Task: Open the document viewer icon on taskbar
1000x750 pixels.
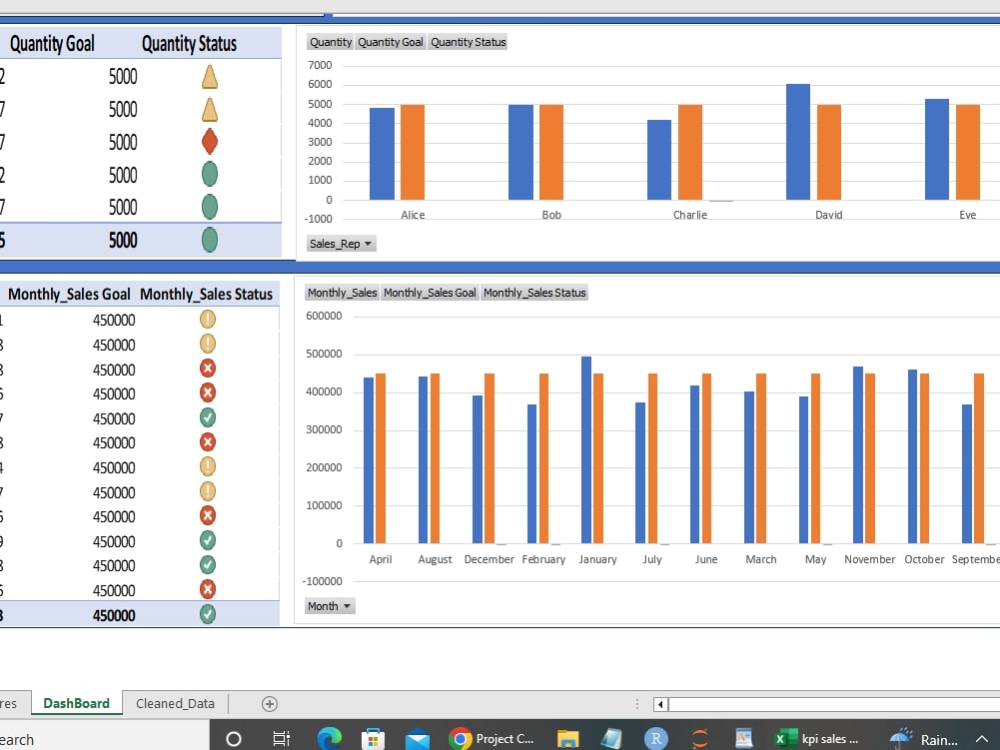Action: [744, 739]
